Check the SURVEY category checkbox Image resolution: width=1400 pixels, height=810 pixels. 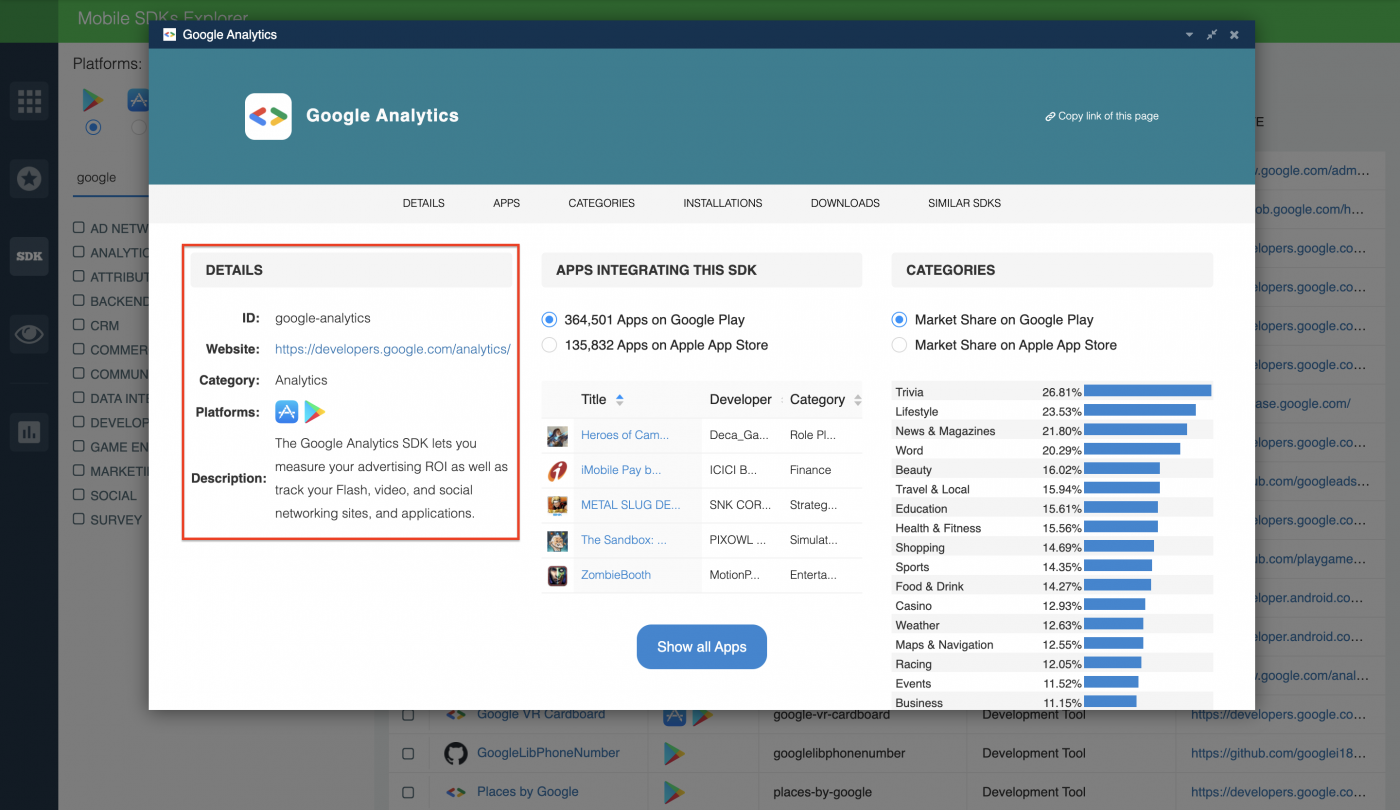point(79,519)
